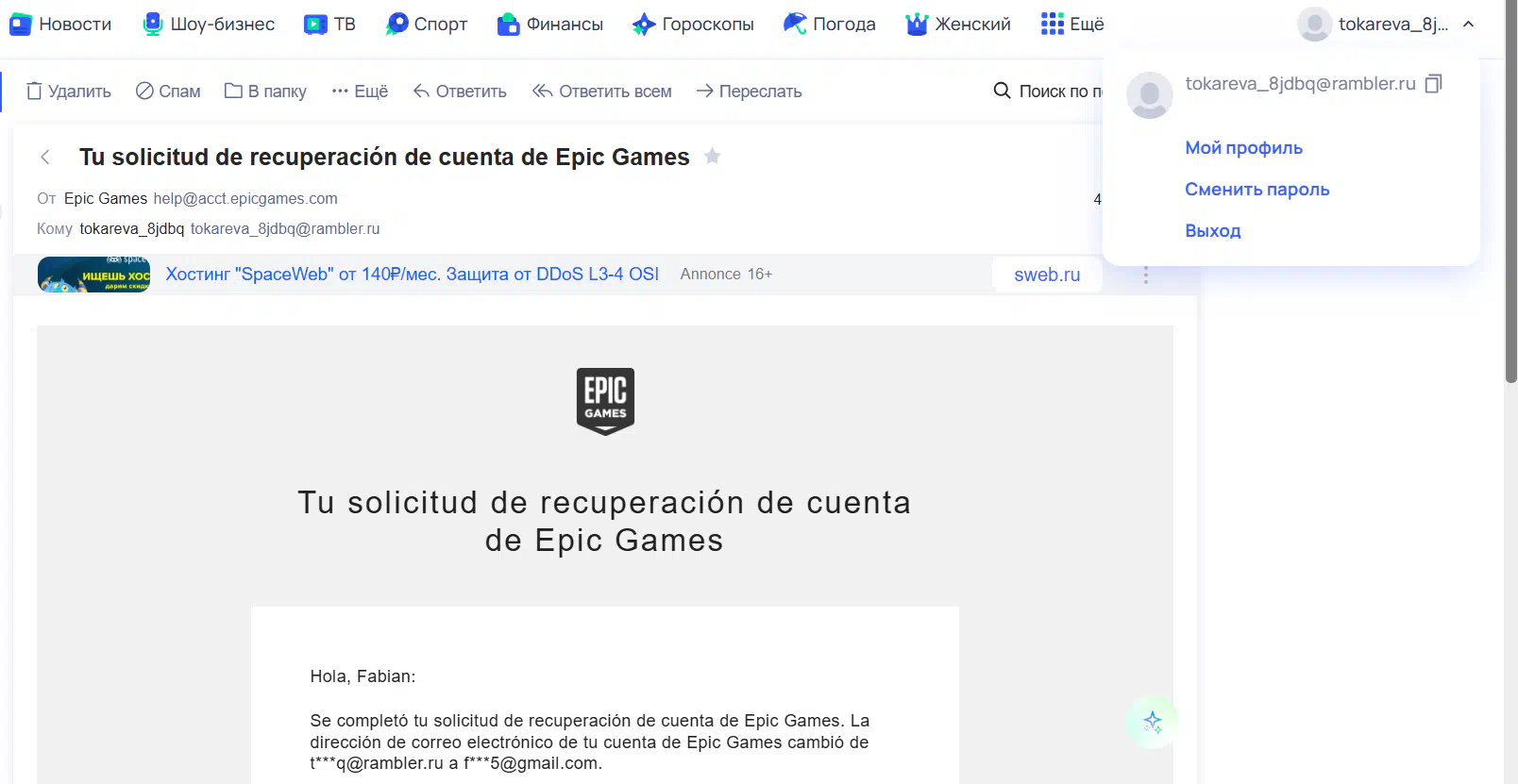Click the account avatar in header

point(1314,25)
